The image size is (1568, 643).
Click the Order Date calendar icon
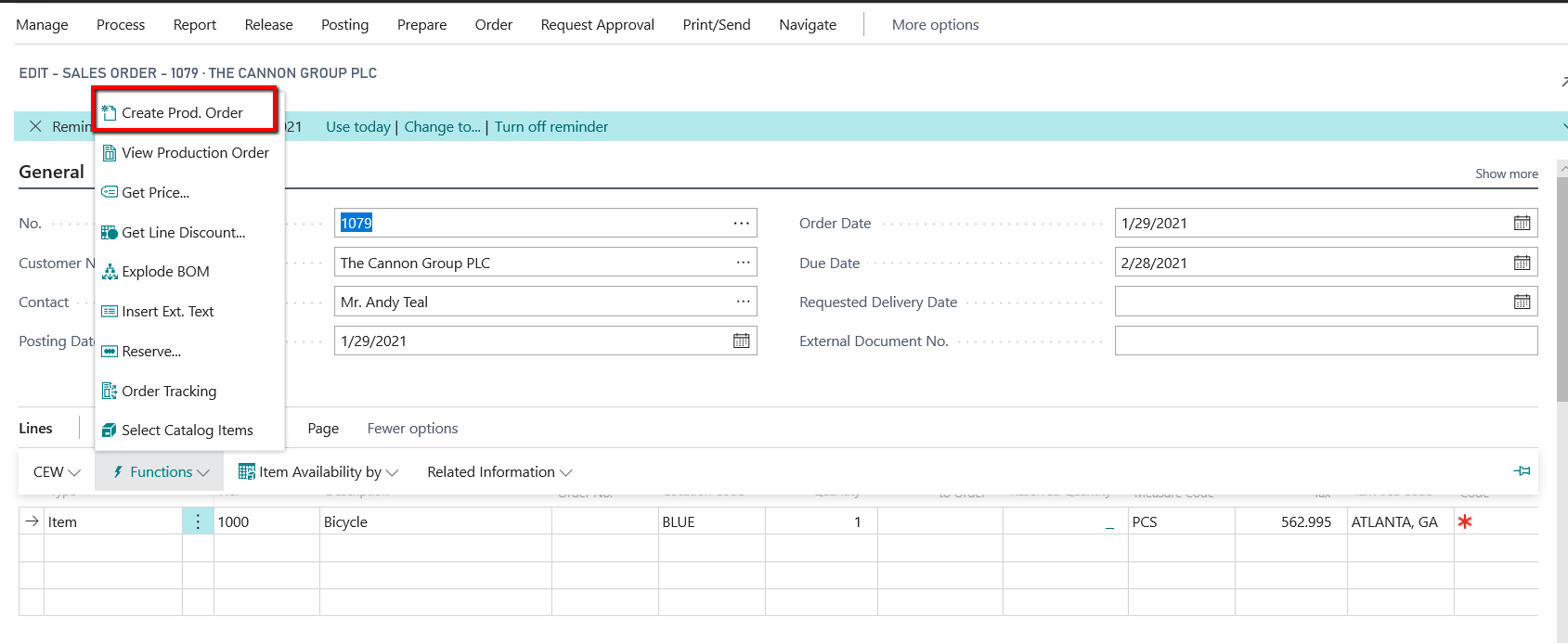pos(1522,223)
